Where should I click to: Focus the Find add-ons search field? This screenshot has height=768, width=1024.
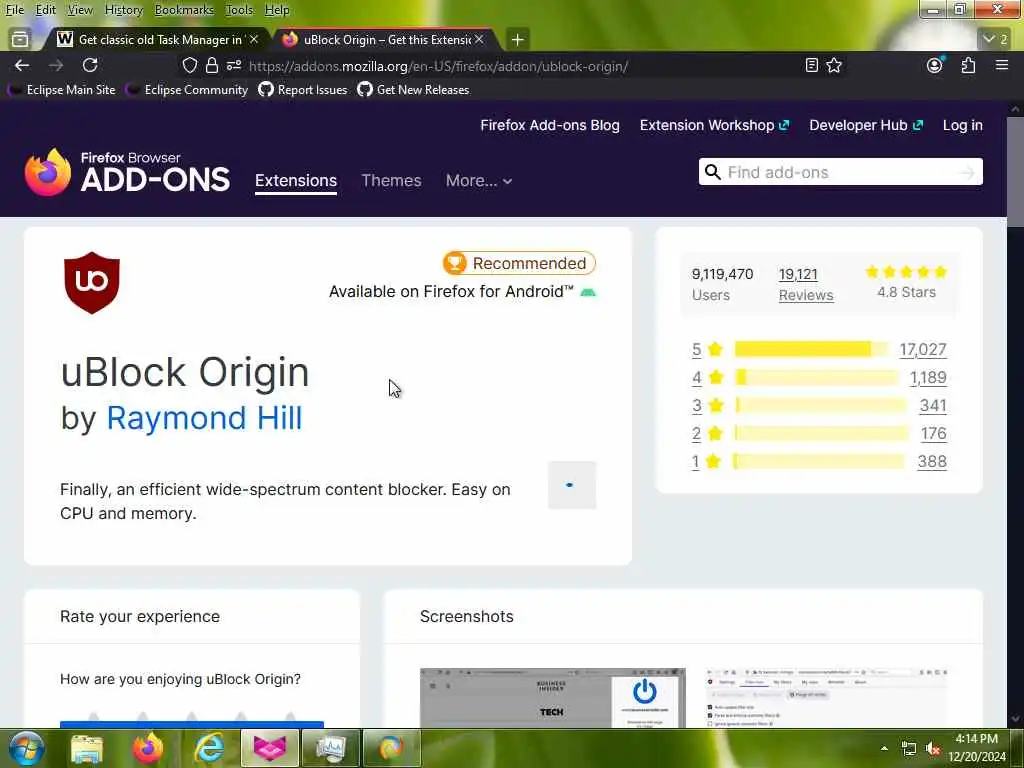pyautogui.click(x=840, y=172)
